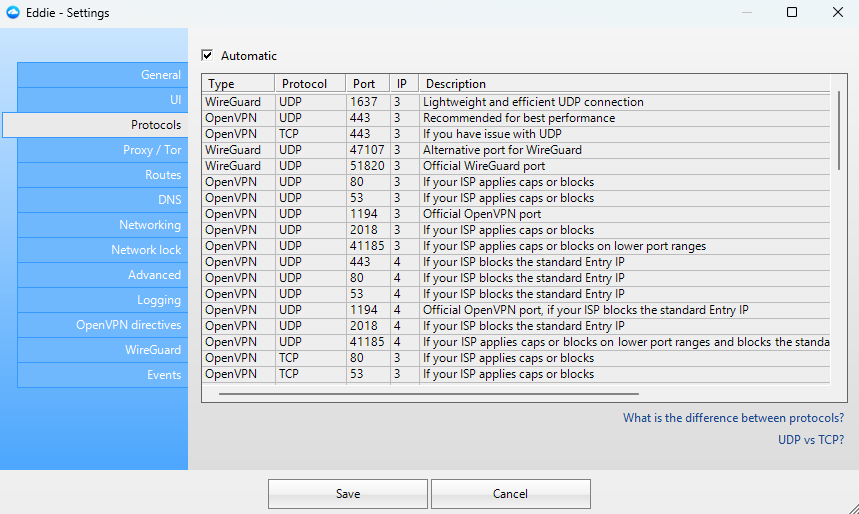Select OpenVPN TCP port 53 row
Screen dimensions: 859x514
click(x=516, y=374)
